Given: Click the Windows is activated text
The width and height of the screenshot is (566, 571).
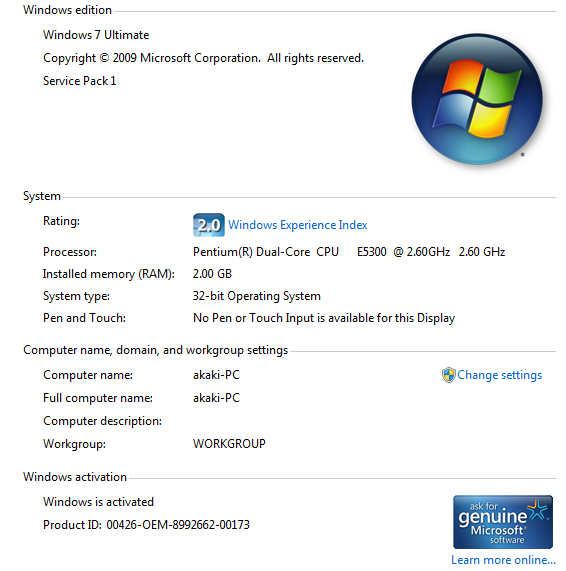Looking at the screenshot, I should click(x=98, y=502).
